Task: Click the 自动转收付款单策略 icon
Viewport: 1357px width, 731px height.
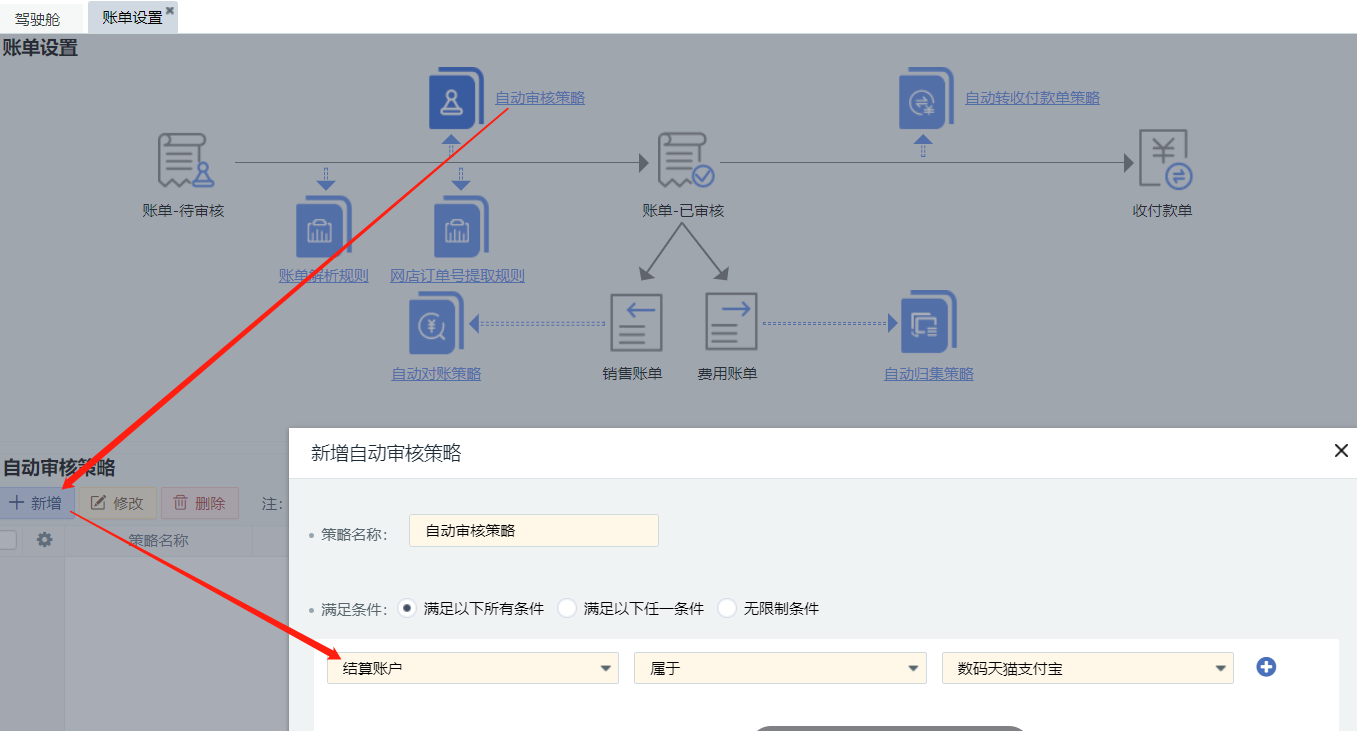Action: coord(926,99)
